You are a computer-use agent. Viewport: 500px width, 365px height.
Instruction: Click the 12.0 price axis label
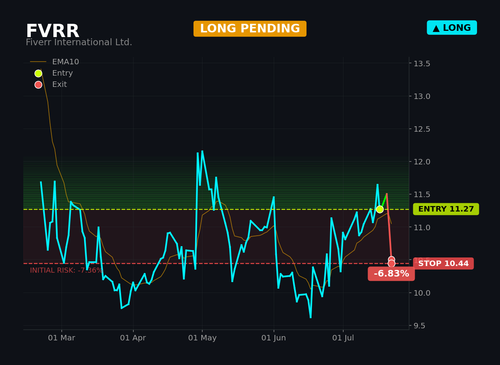(x=422, y=162)
